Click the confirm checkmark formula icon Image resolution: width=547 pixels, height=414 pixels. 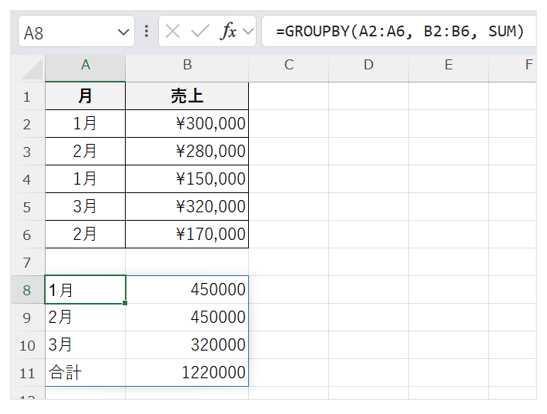coord(200,31)
